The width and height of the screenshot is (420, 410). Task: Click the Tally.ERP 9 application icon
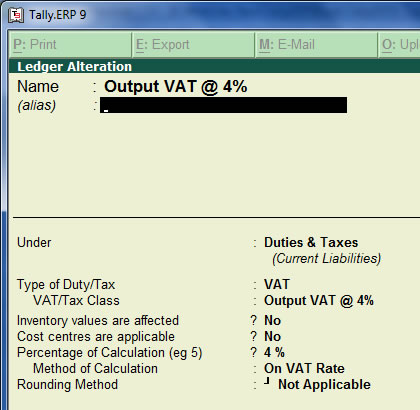16,15
